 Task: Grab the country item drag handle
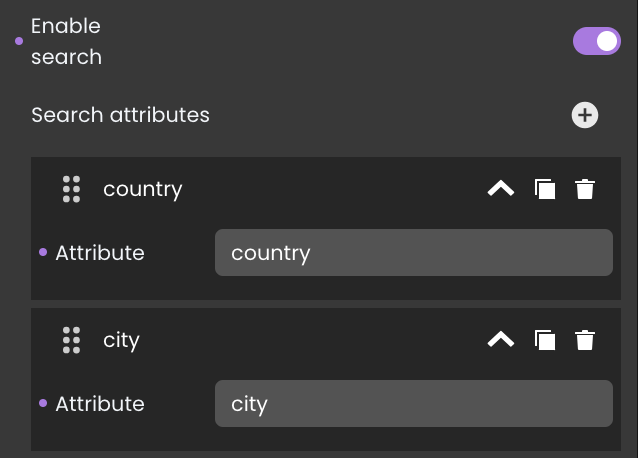(x=71, y=189)
